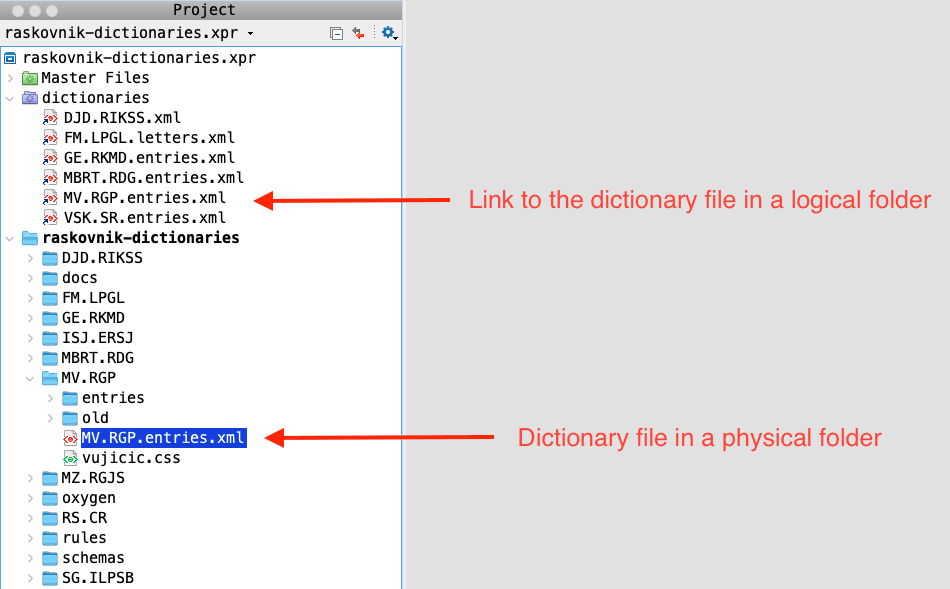
Task: Click the raskovnik-dictionaries.xpr root project icon
Action: [11, 58]
